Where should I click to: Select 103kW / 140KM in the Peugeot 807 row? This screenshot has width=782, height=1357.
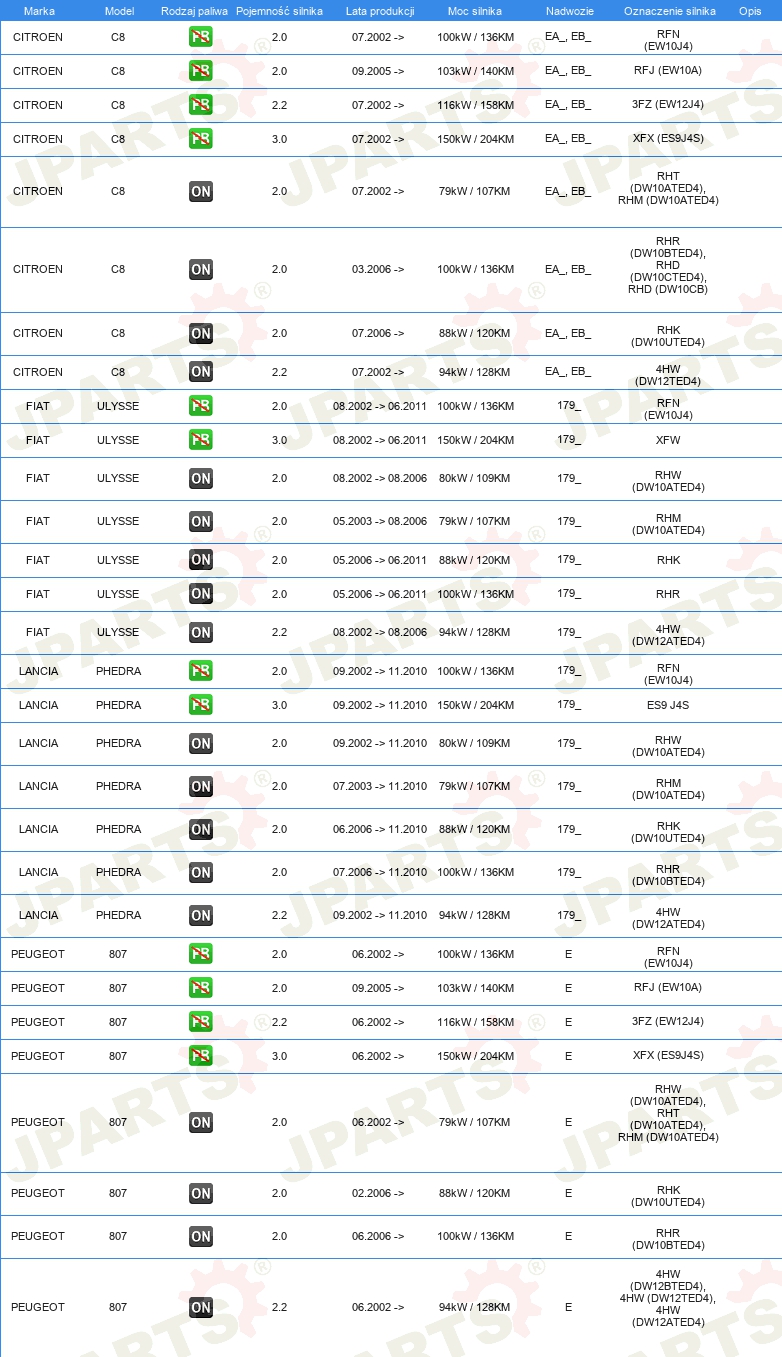pos(476,988)
